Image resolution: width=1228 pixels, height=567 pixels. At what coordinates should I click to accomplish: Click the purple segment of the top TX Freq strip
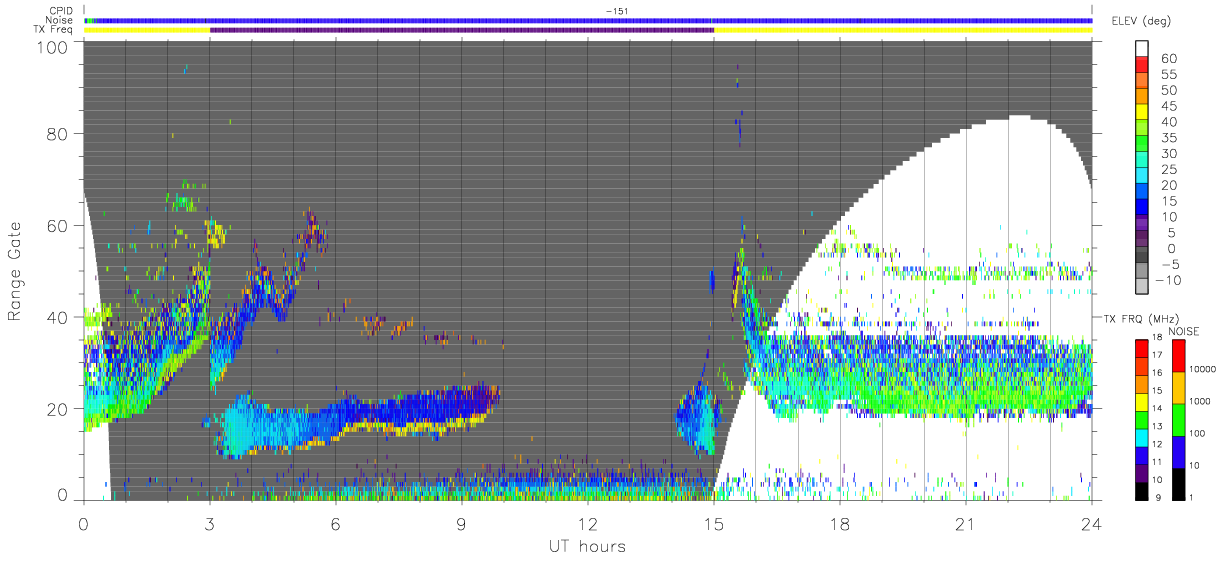(x=462, y=30)
